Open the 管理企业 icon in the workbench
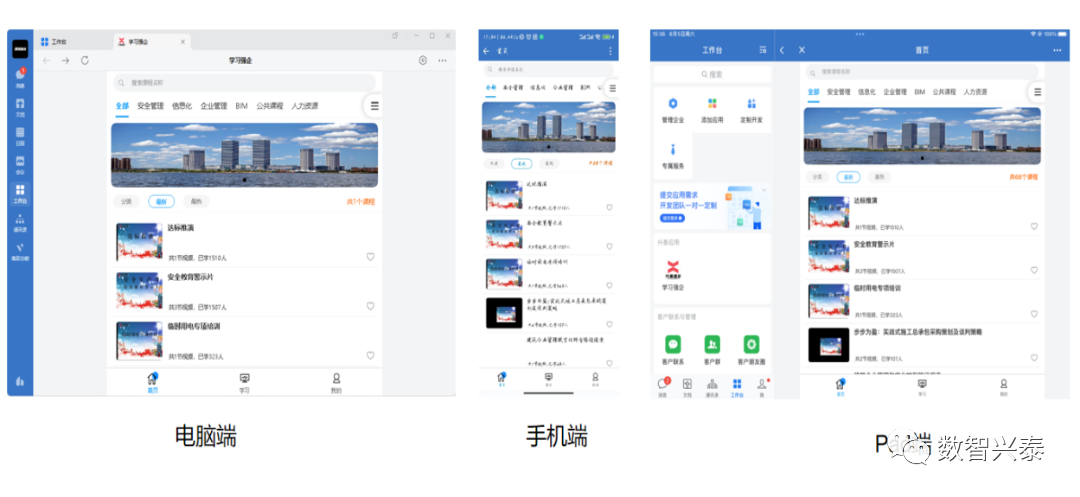The image size is (1080, 497). [673, 106]
